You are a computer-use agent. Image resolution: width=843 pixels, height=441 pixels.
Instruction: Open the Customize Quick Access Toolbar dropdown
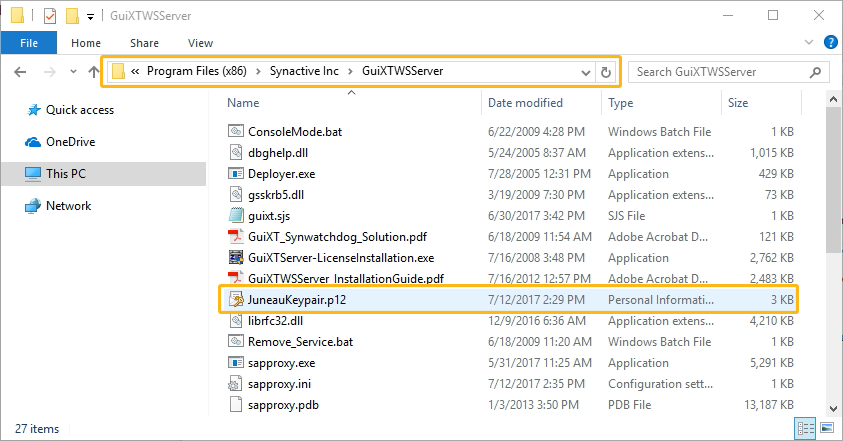click(x=90, y=17)
